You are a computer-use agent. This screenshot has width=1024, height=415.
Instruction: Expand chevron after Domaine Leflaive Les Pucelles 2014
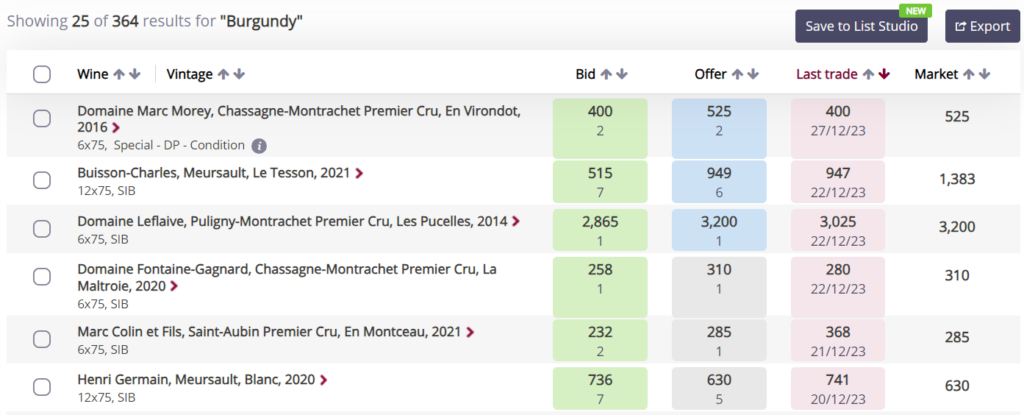tap(516, 222)
